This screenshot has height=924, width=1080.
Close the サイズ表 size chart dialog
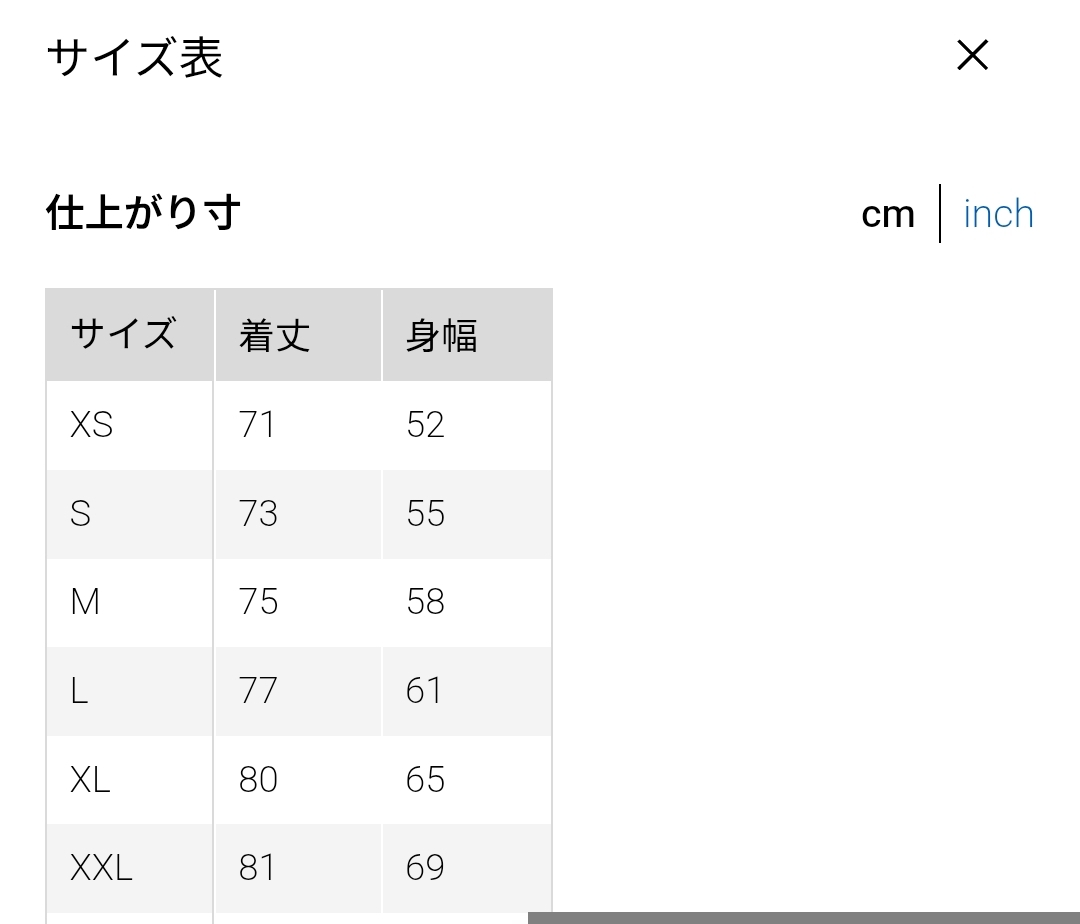[972, 56]
